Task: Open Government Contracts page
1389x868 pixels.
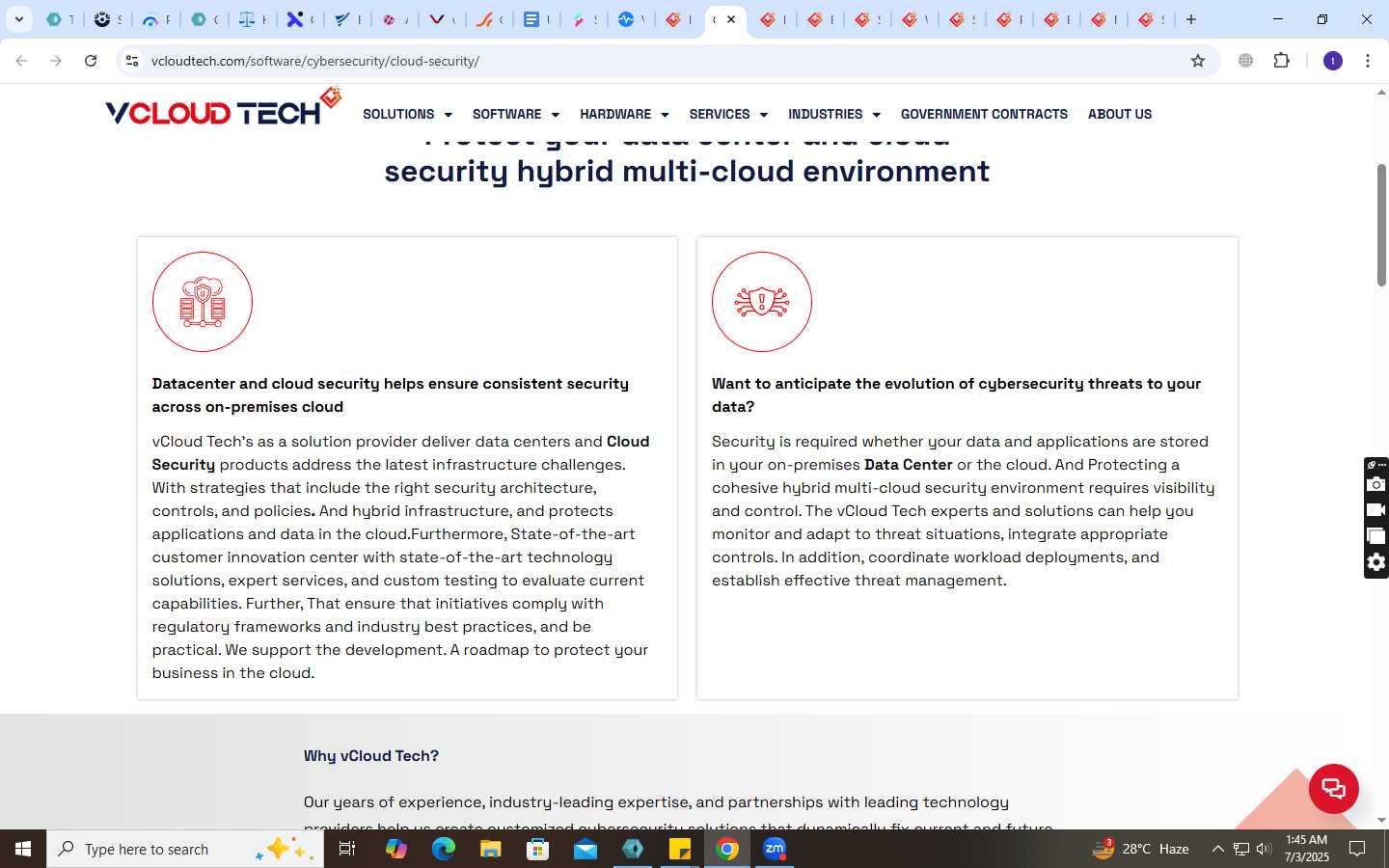Action: tap(984, 114)
